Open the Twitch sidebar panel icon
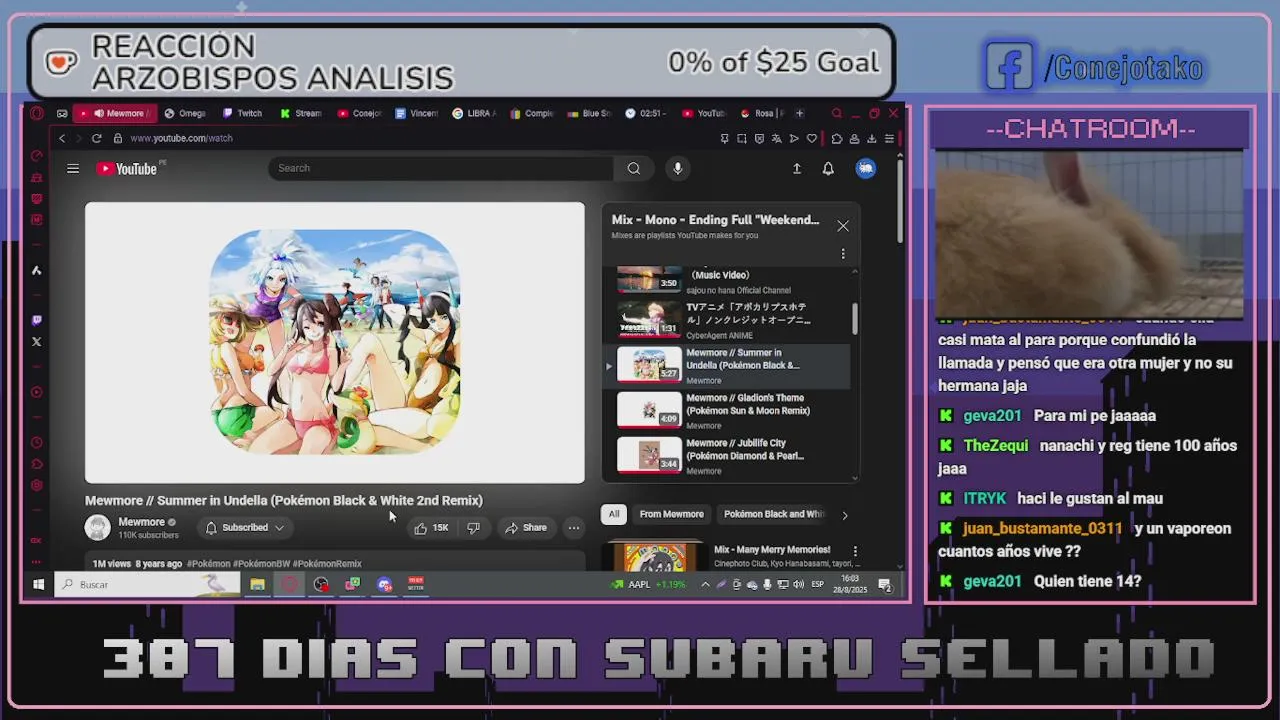The height and width of the screenshot is (720, 1280). pos(37,320)
